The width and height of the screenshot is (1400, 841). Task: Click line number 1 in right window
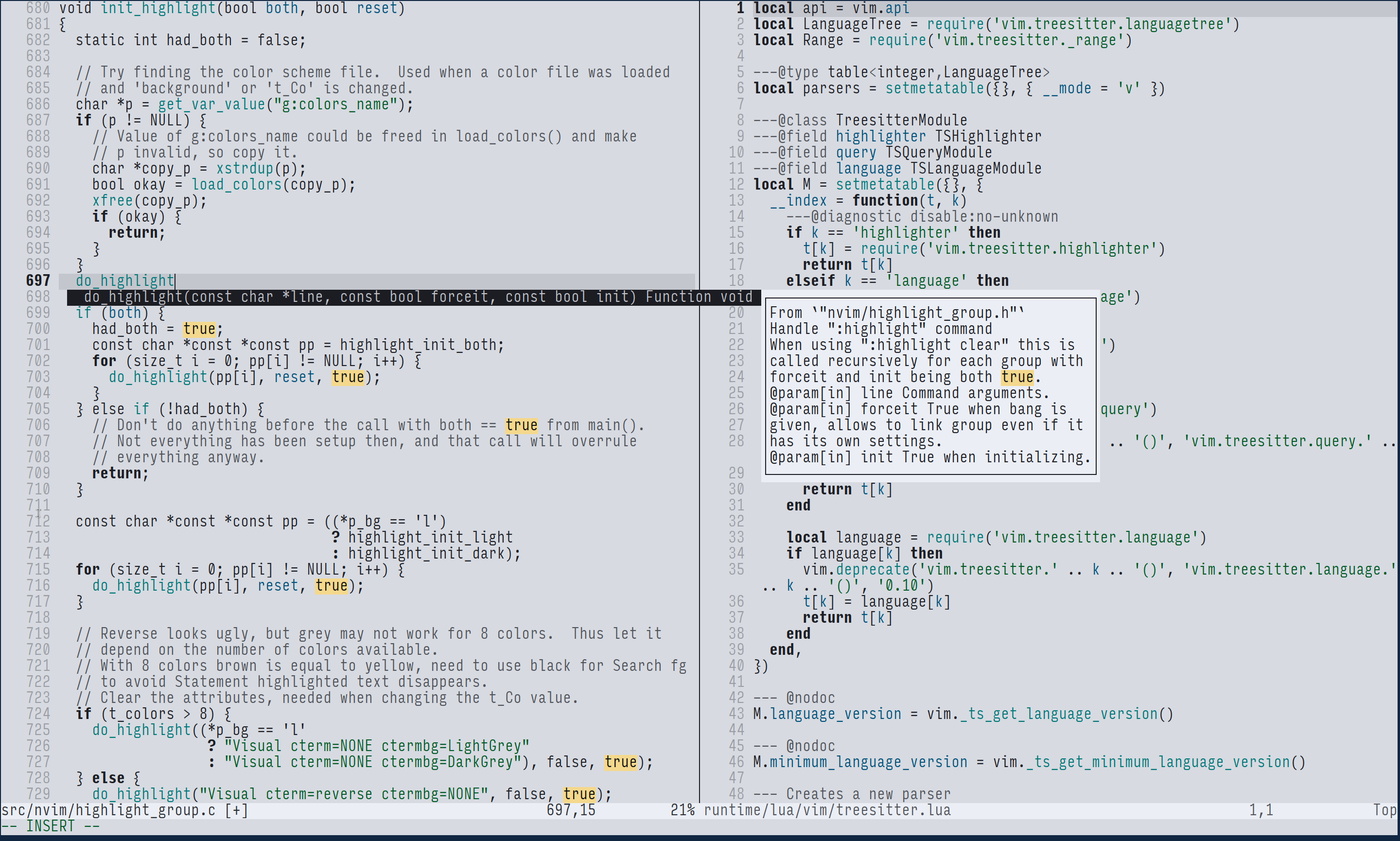[740, 8]
